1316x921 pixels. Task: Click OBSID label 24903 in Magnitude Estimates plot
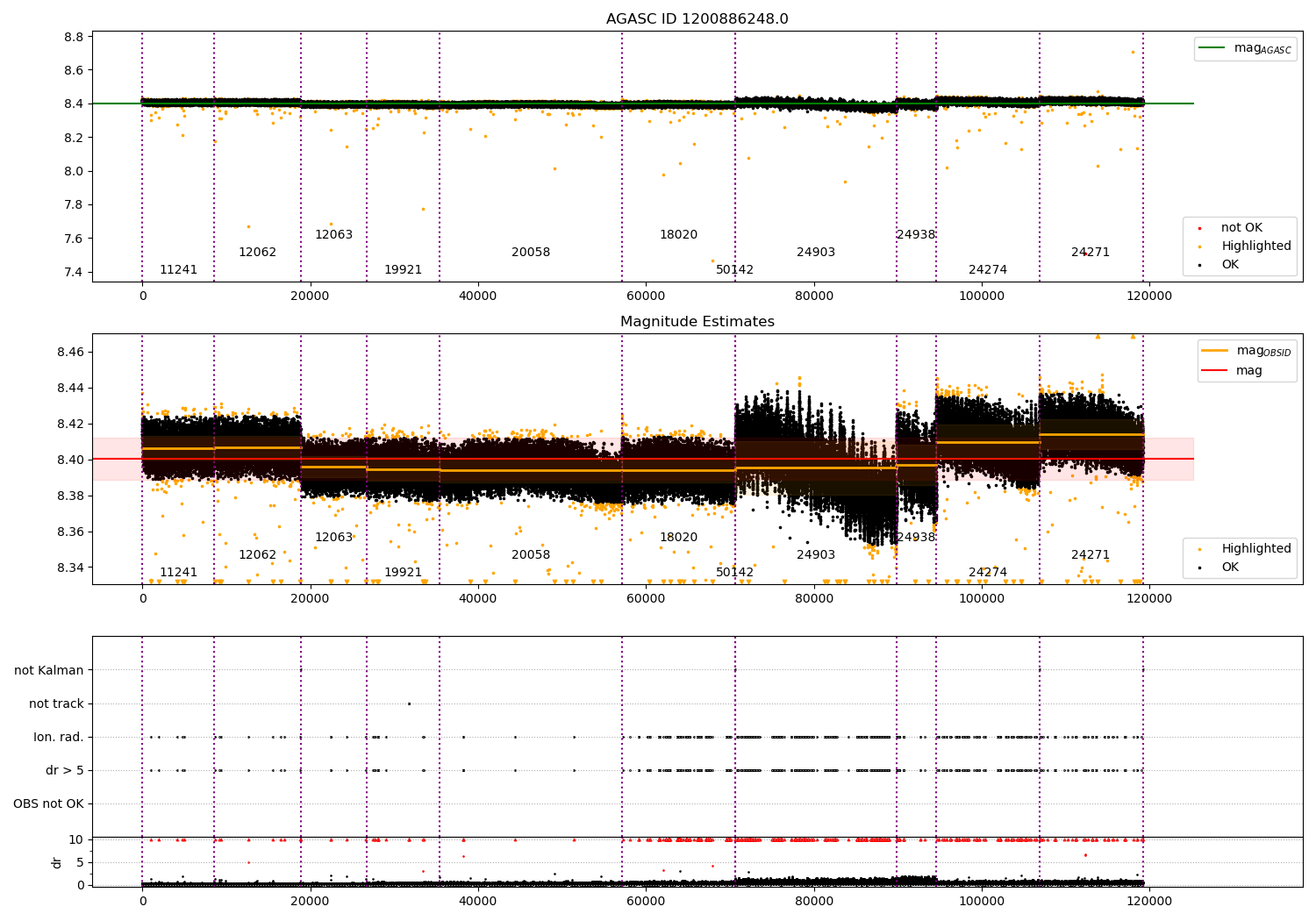(x=816, y=555)
